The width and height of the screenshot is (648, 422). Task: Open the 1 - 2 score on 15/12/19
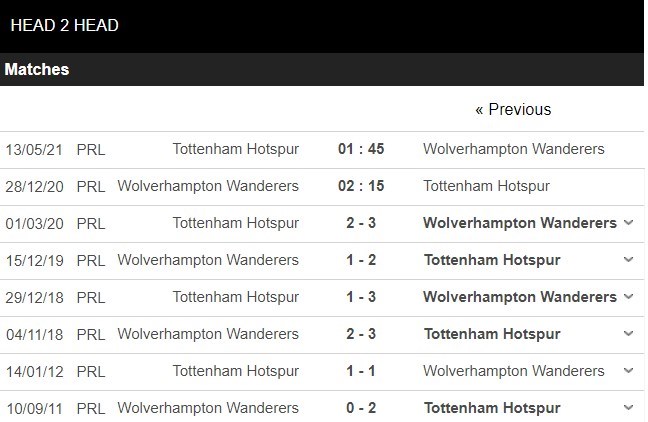click(x=361, y=260)
